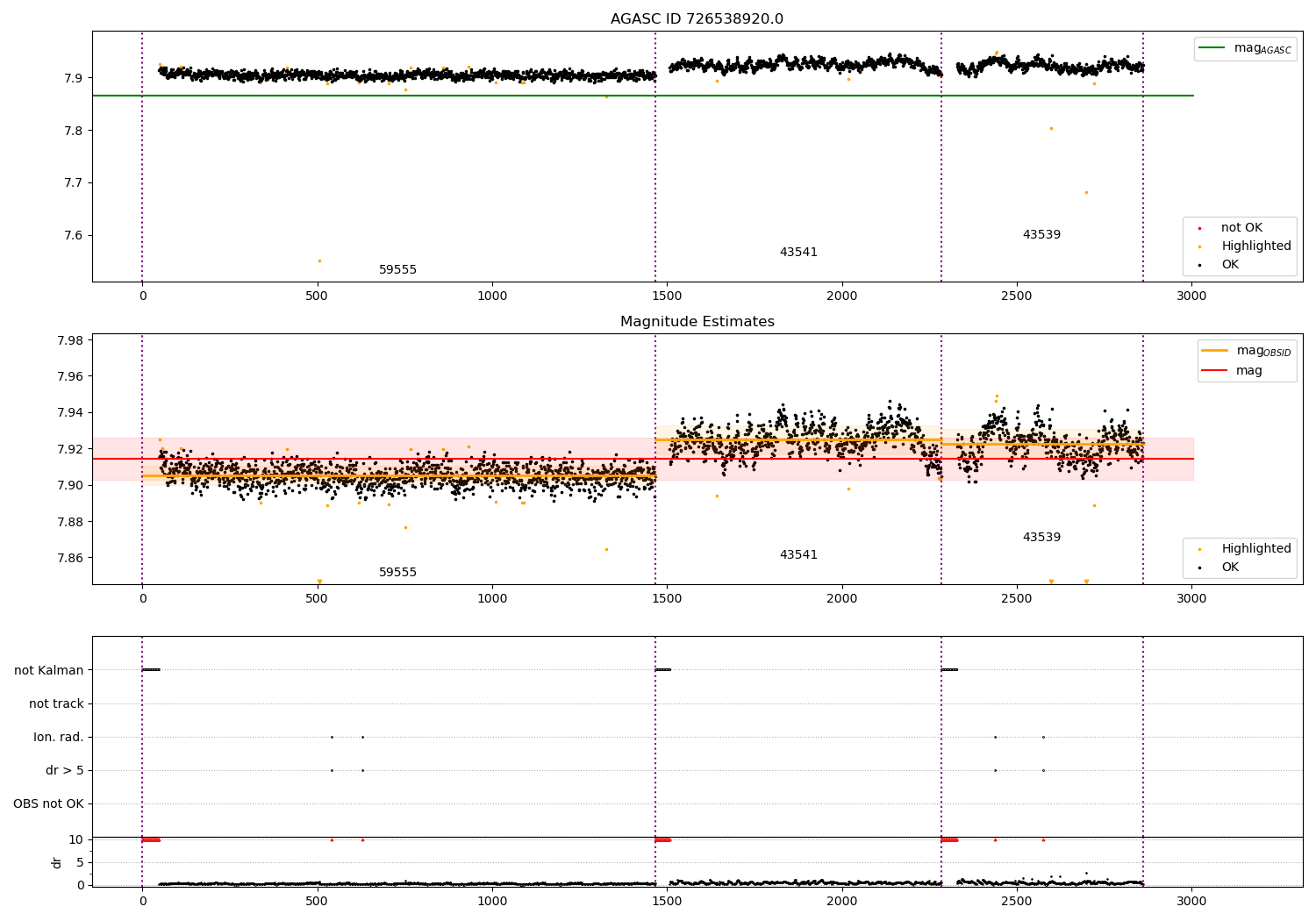This screenshot has width=1316, height=921.
Task: Click the 'mag AGASC' legend label
Action: tap(1262, 48)
